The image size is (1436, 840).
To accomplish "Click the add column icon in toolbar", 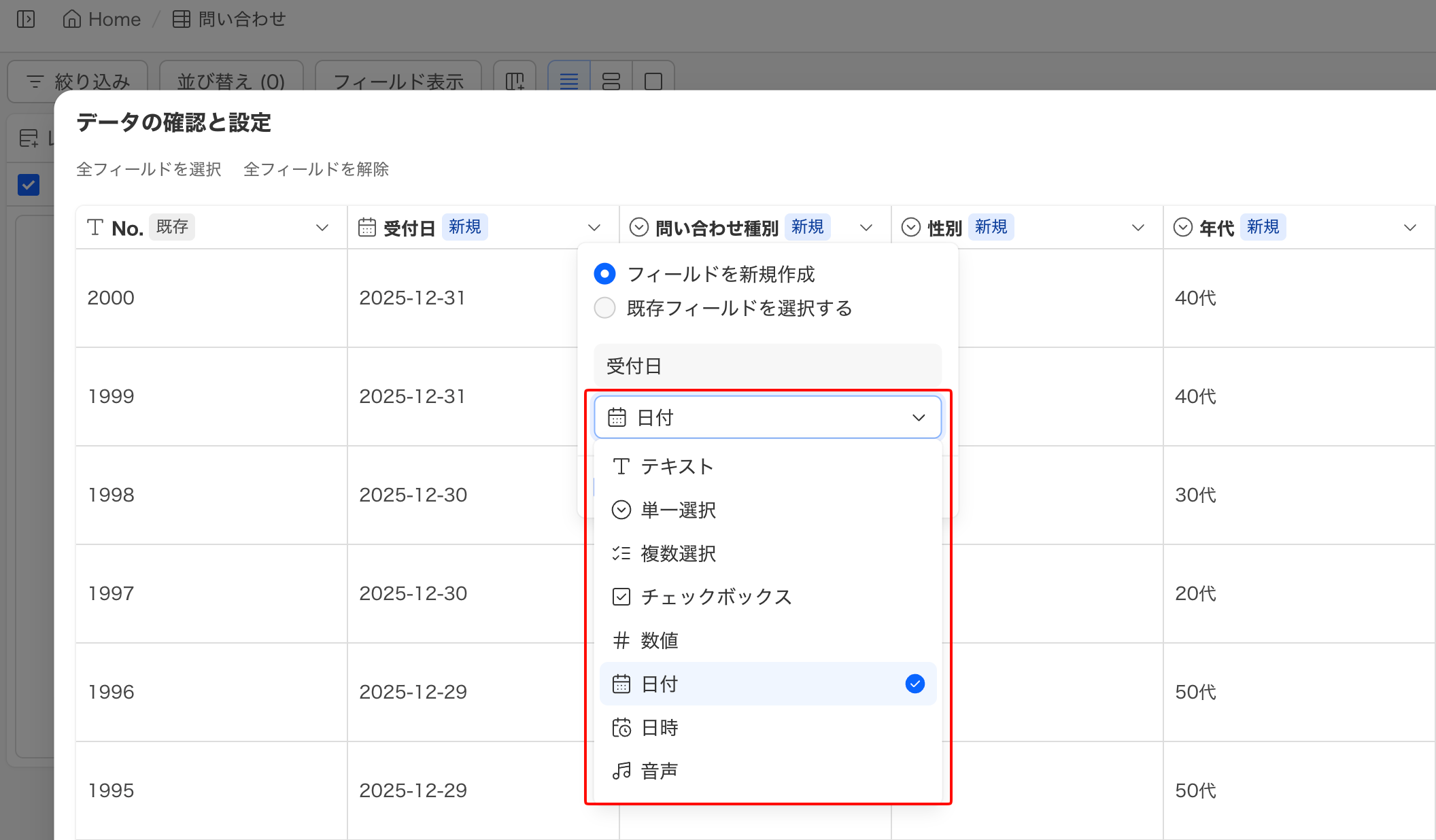I will point(515,82).
